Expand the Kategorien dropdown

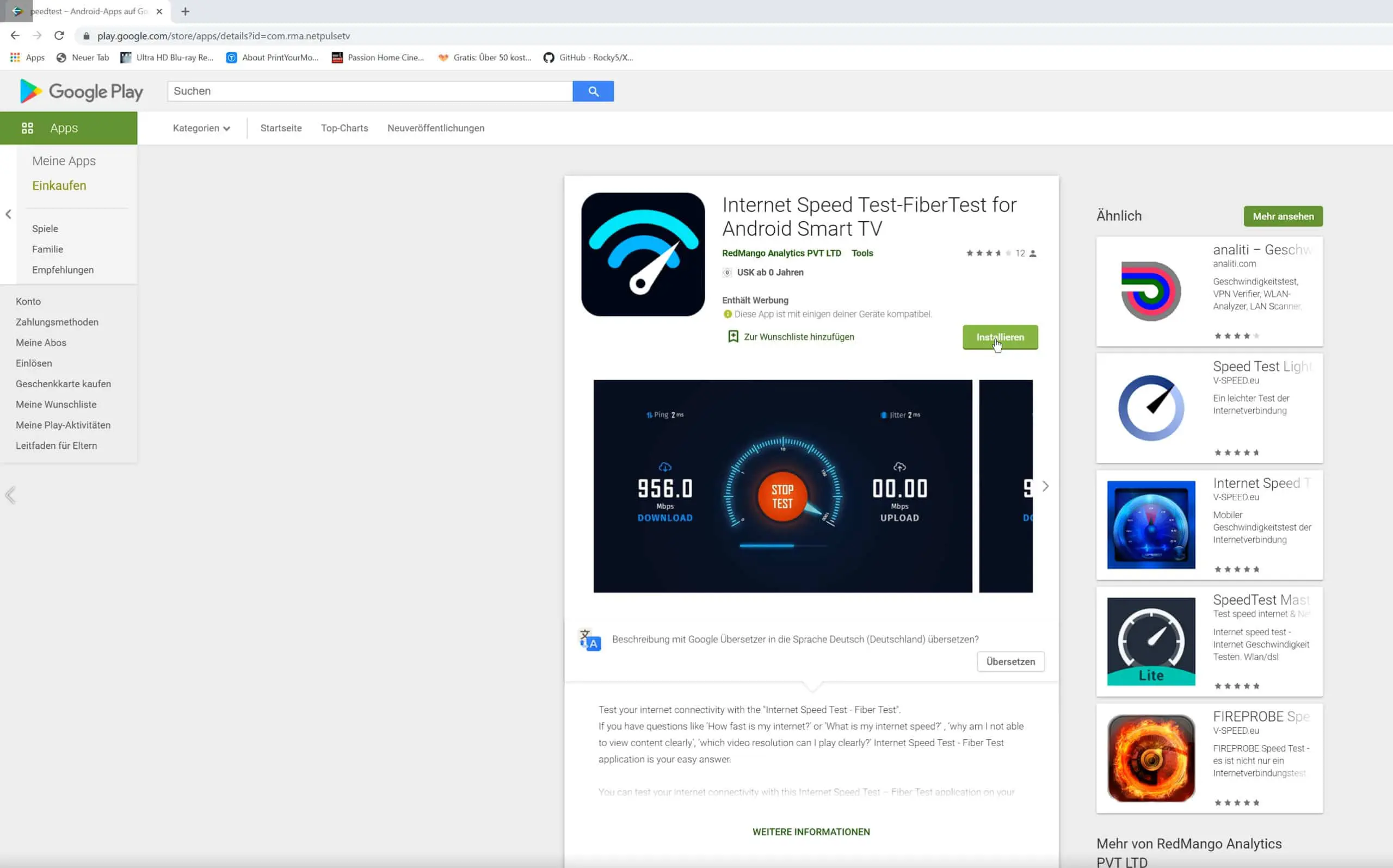pos(201,128)
